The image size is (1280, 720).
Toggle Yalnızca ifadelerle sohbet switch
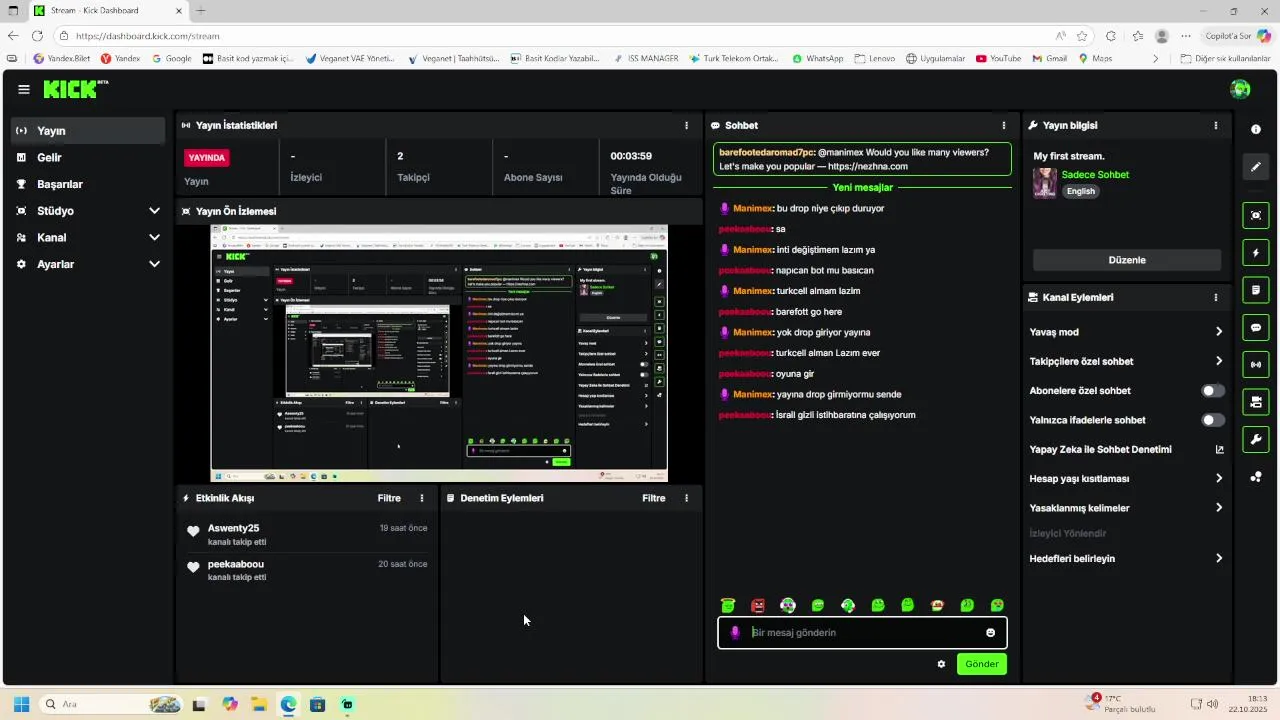1213,420
